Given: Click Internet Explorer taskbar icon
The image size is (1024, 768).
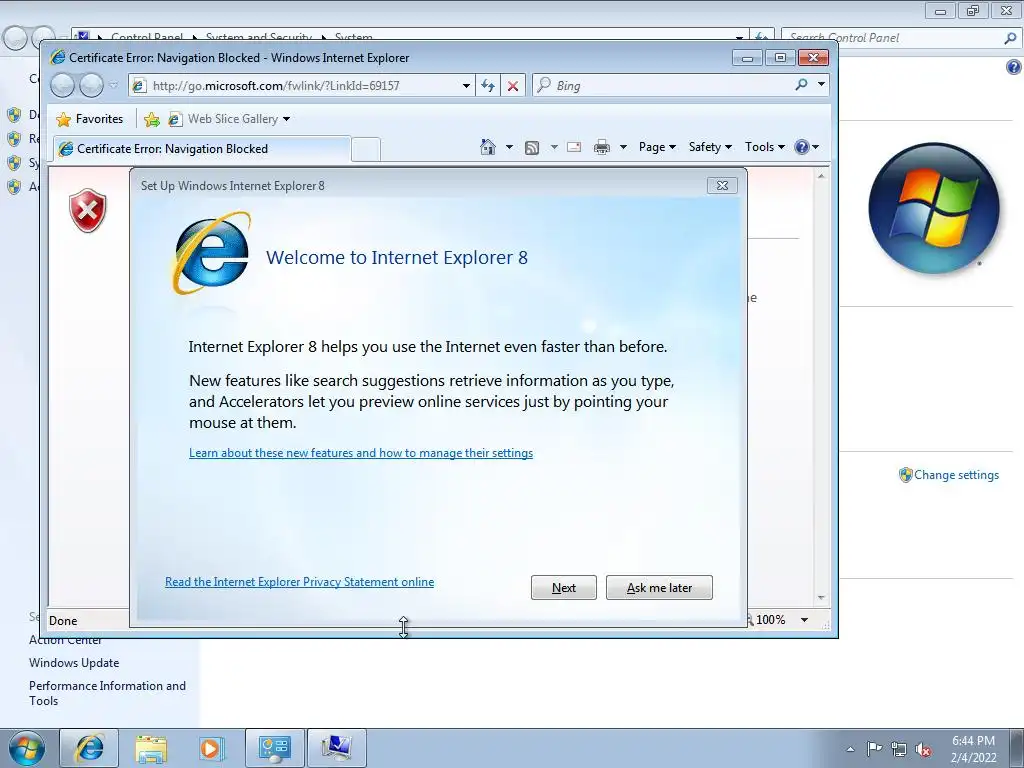Looking at the screenshot, I should coord(89,748).
